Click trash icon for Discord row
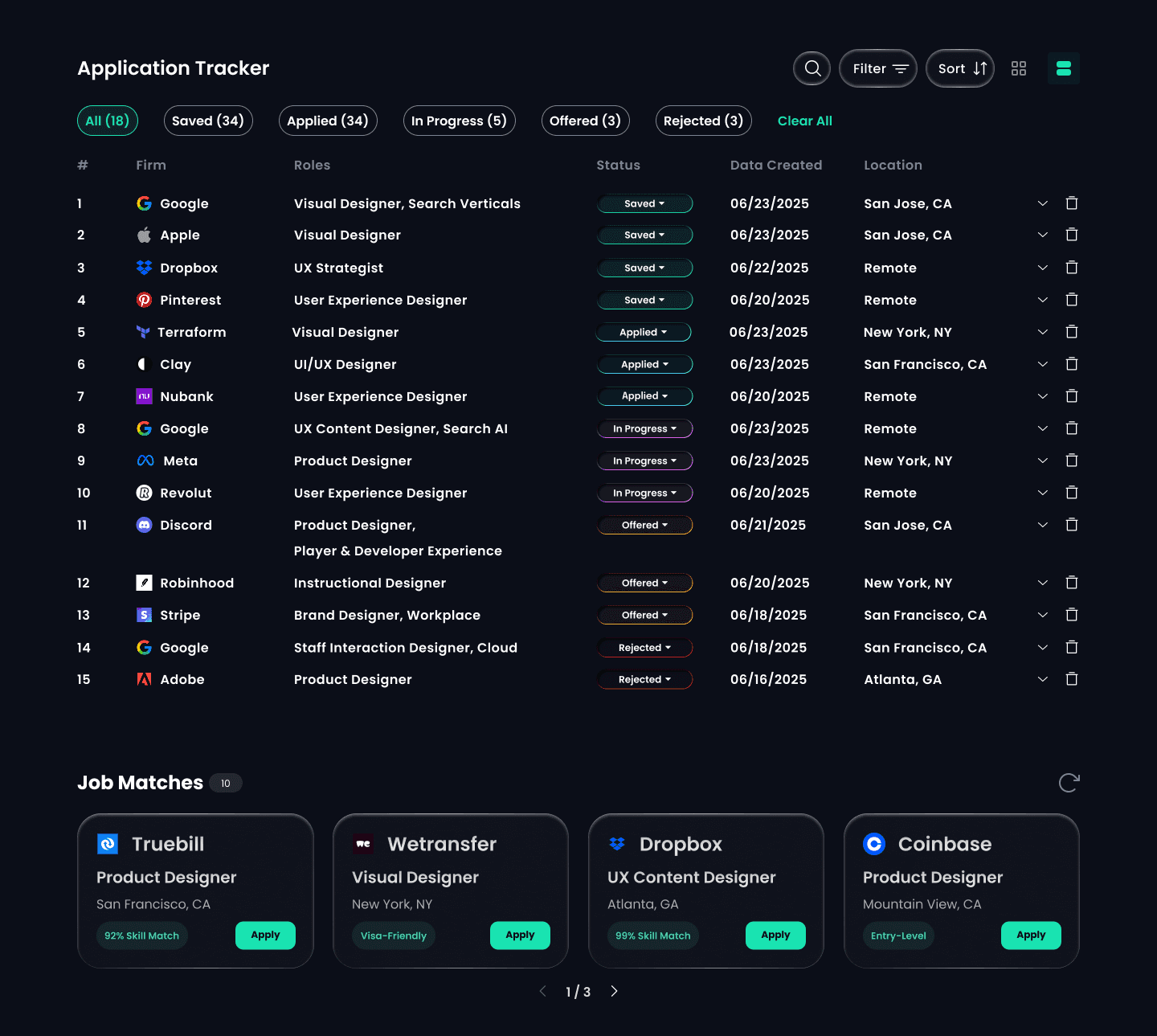 [1071, 525]
